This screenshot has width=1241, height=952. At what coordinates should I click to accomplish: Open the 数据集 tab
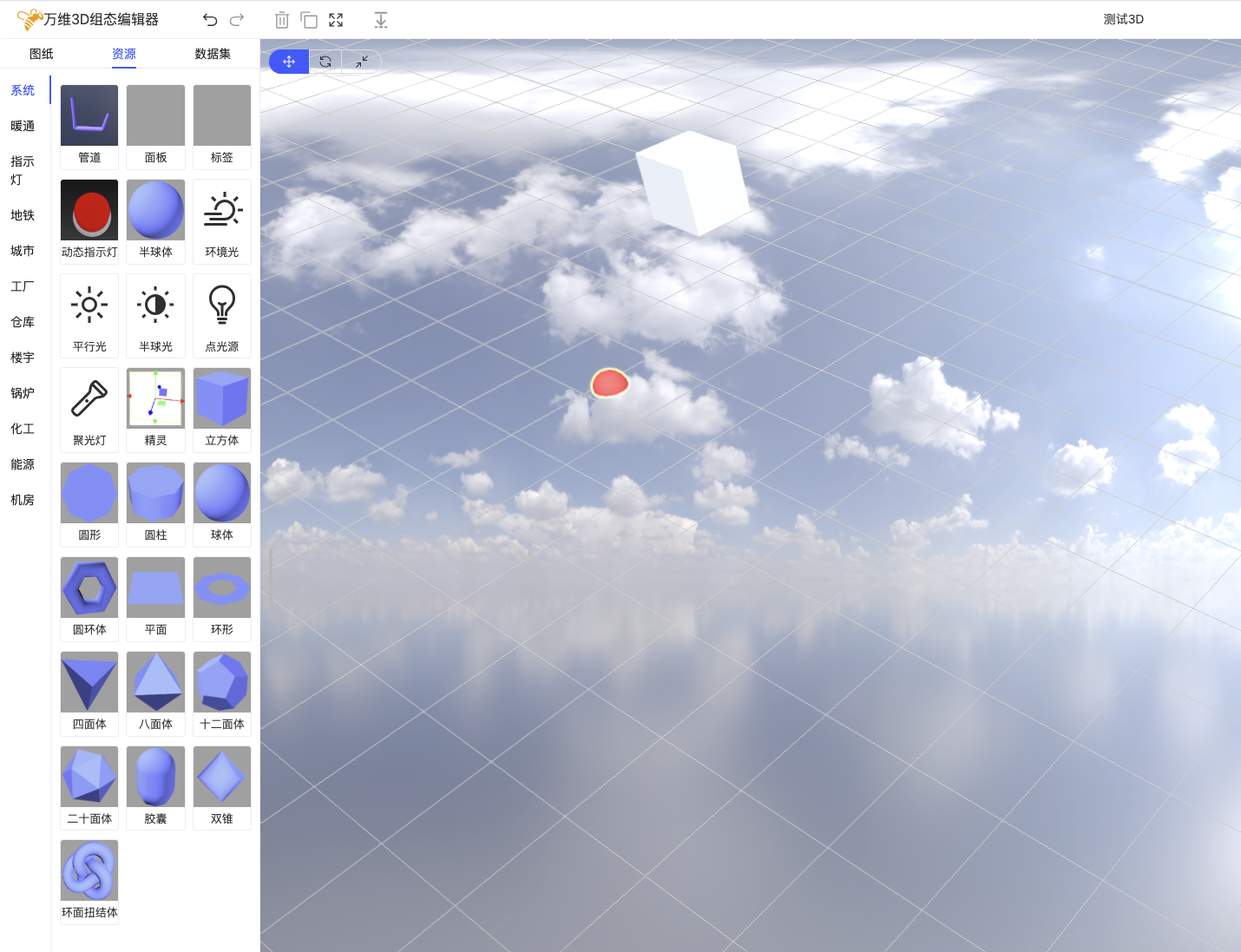point(213,54)
